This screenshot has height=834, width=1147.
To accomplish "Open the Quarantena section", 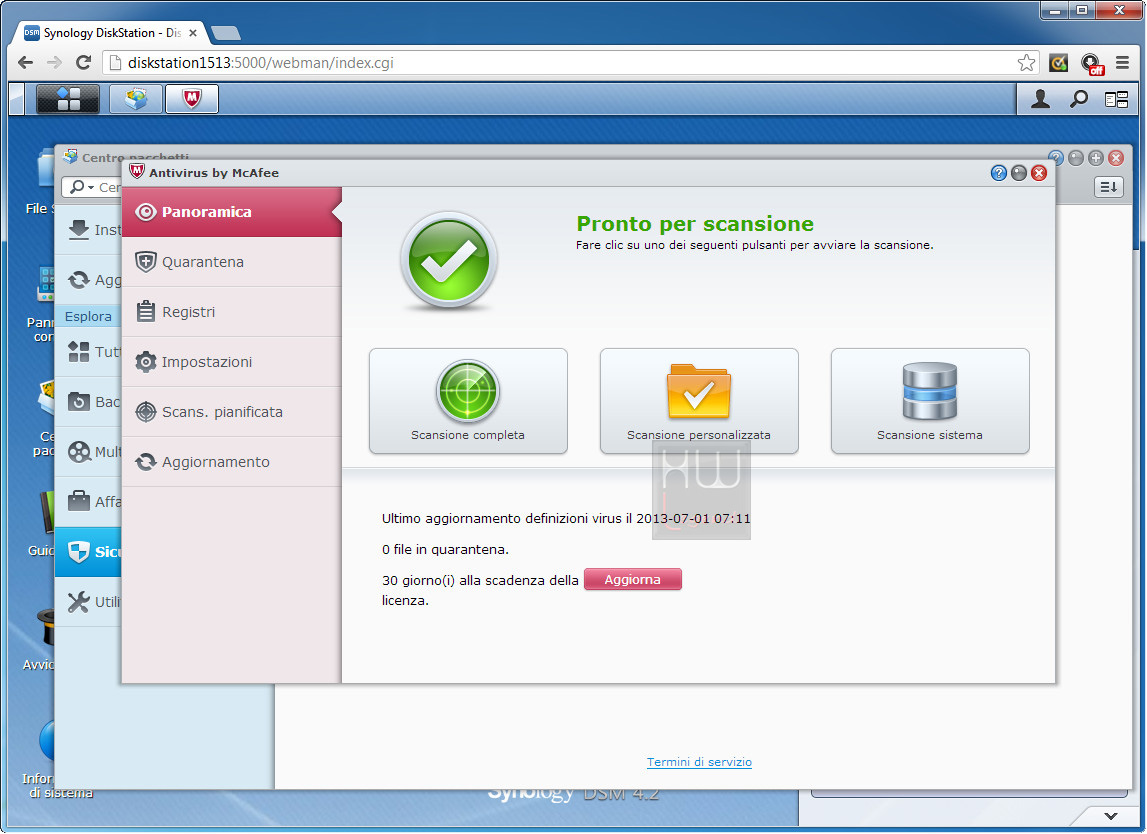I will pyautogui.click(x=232, y=262).
